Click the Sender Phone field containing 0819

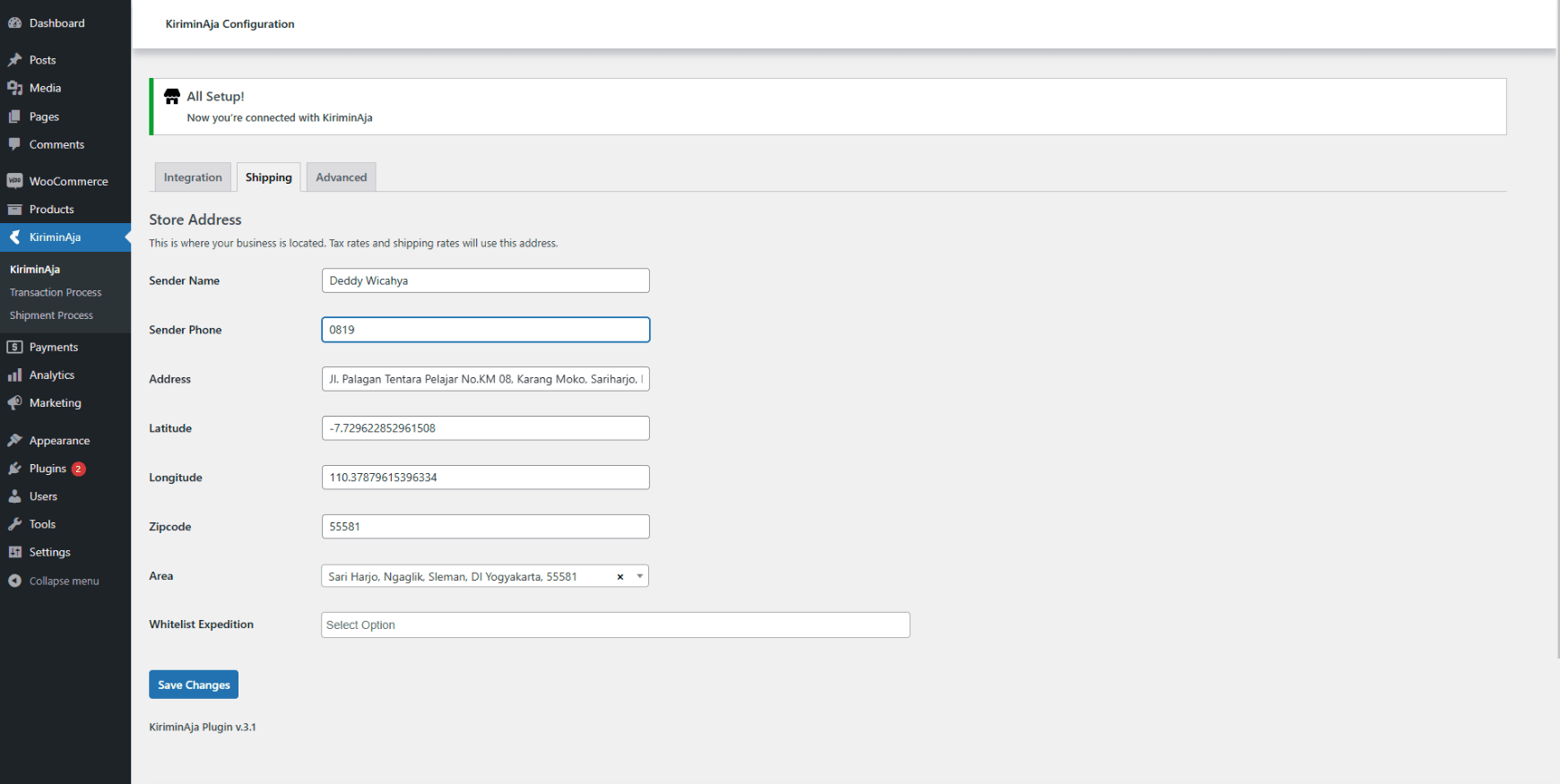(485, 330)
